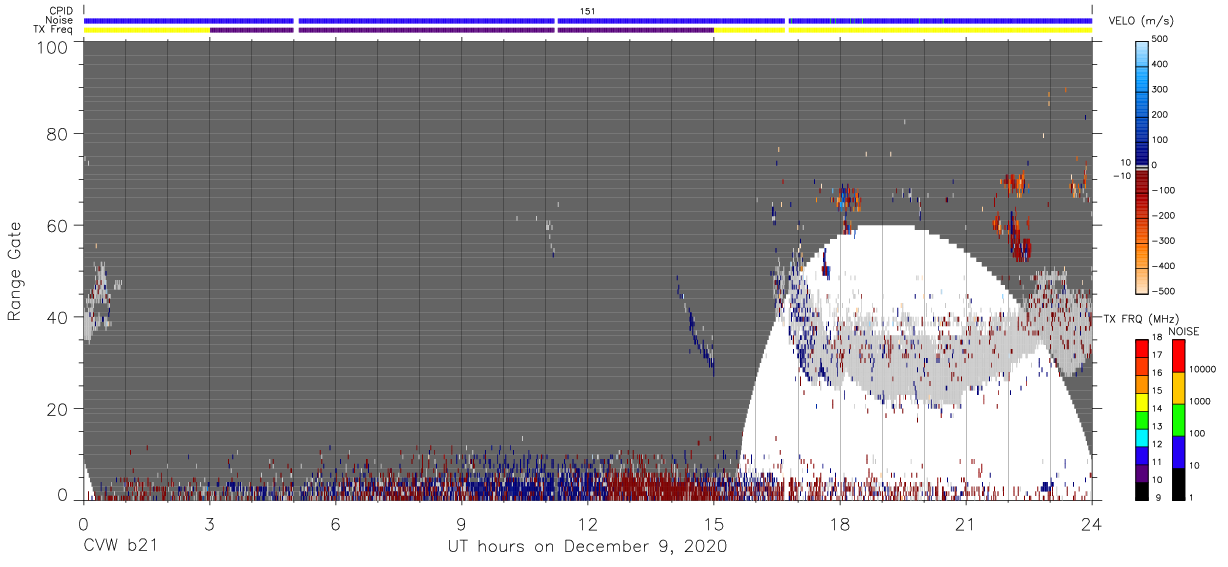Viewport: 1228px width, 567px height.
Task: Click the purple segment of TX FRQ colorbar
Action: [x=1142, y=472]
